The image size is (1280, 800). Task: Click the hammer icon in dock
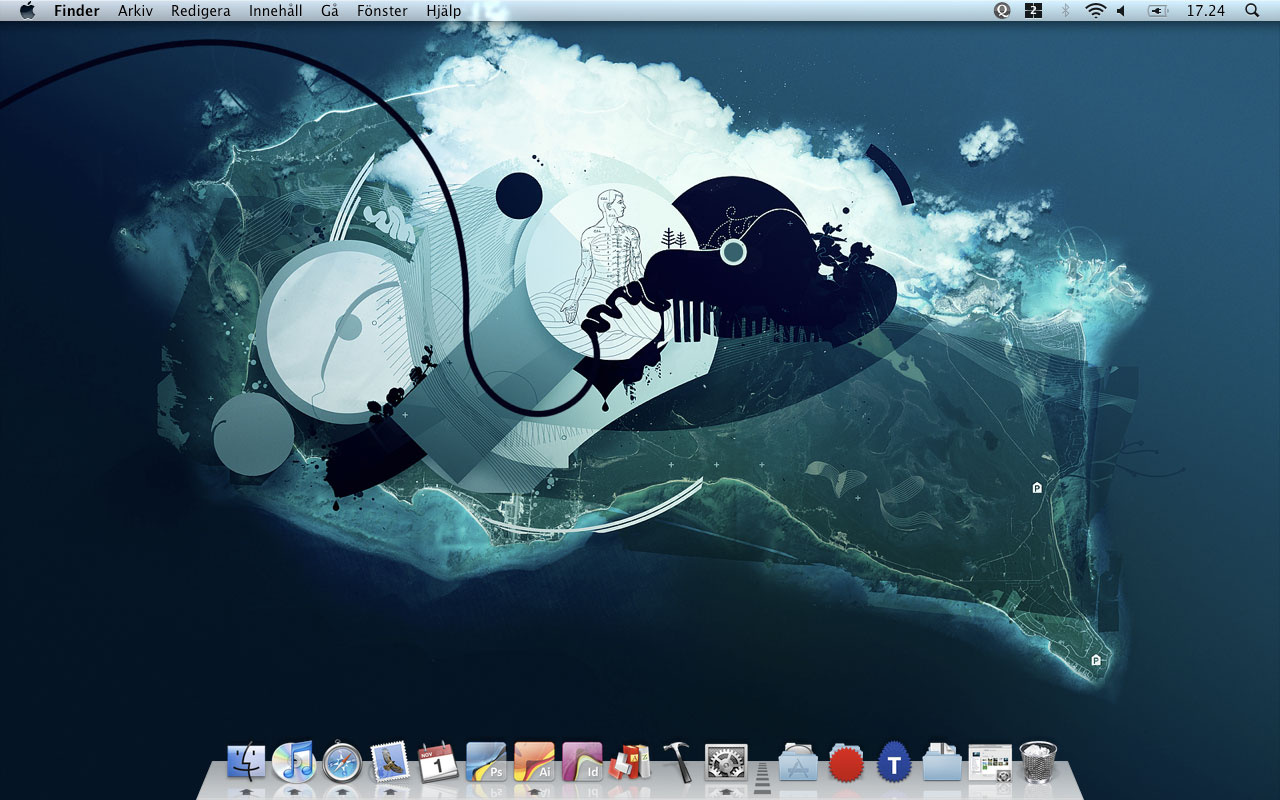click(678, 763)
